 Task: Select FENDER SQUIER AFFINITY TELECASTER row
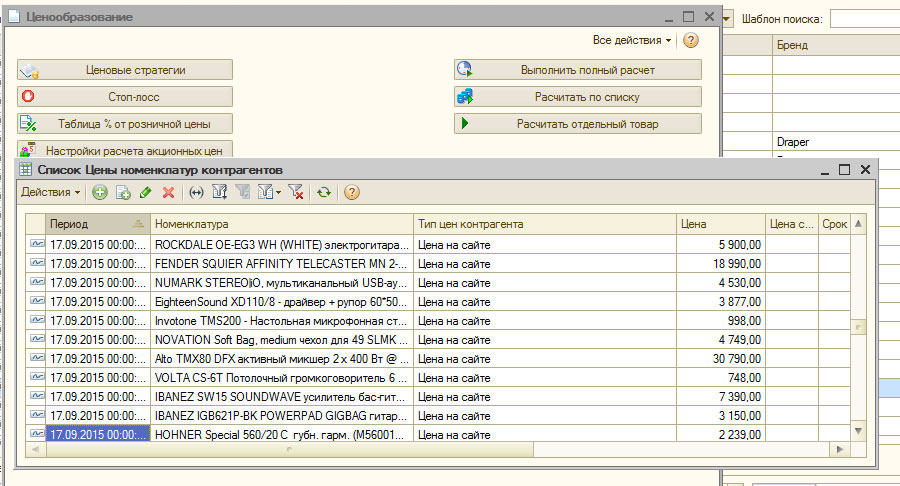click(x=437, y=264)
